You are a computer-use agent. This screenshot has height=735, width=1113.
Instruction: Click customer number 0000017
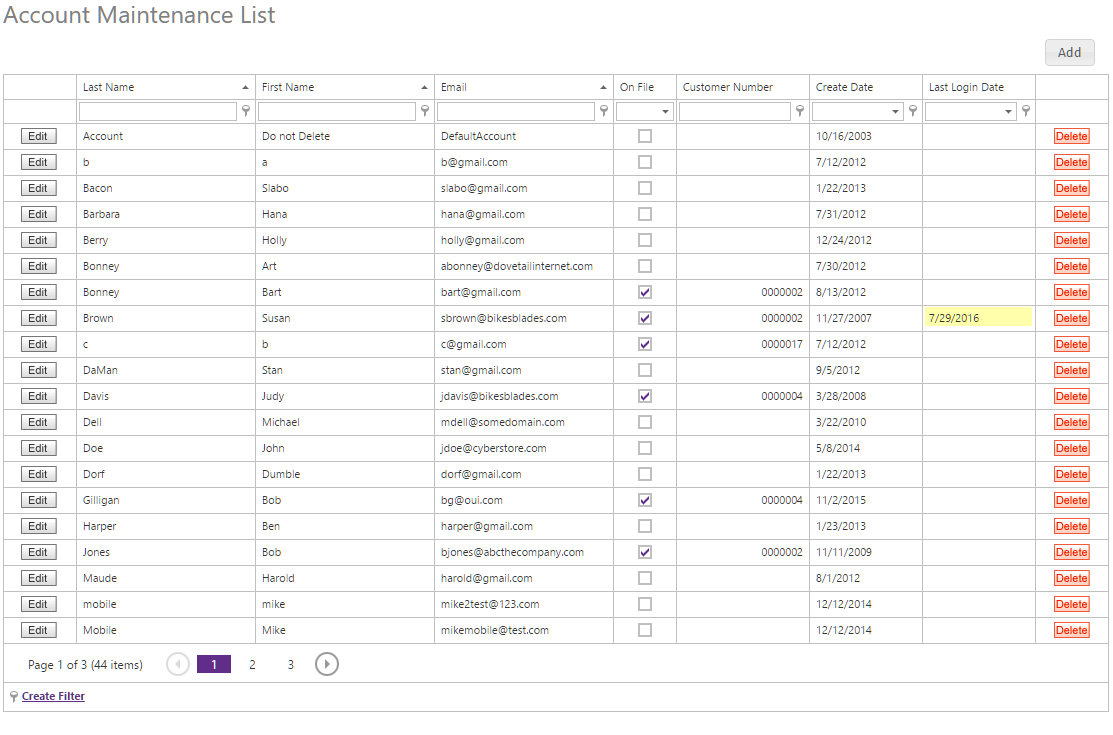(782, 344)
